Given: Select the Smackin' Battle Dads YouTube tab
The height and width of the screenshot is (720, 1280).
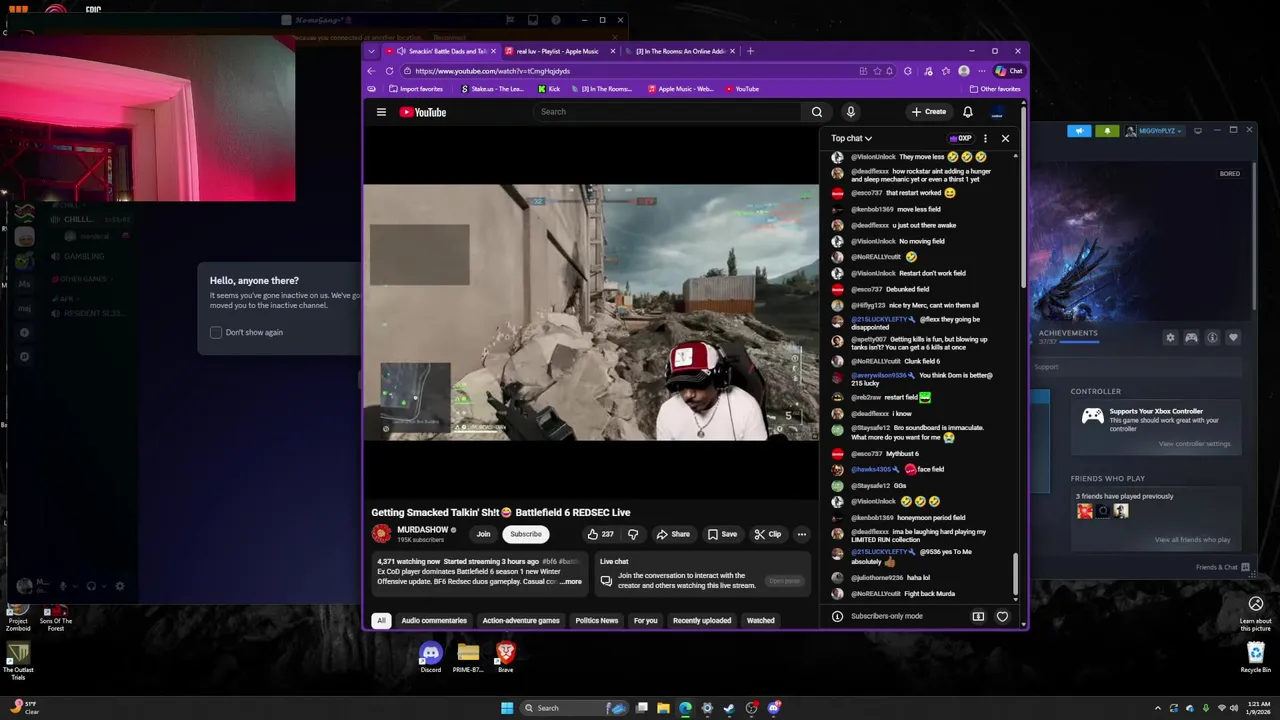Looking at the screenshot, I should click(443, 51).
